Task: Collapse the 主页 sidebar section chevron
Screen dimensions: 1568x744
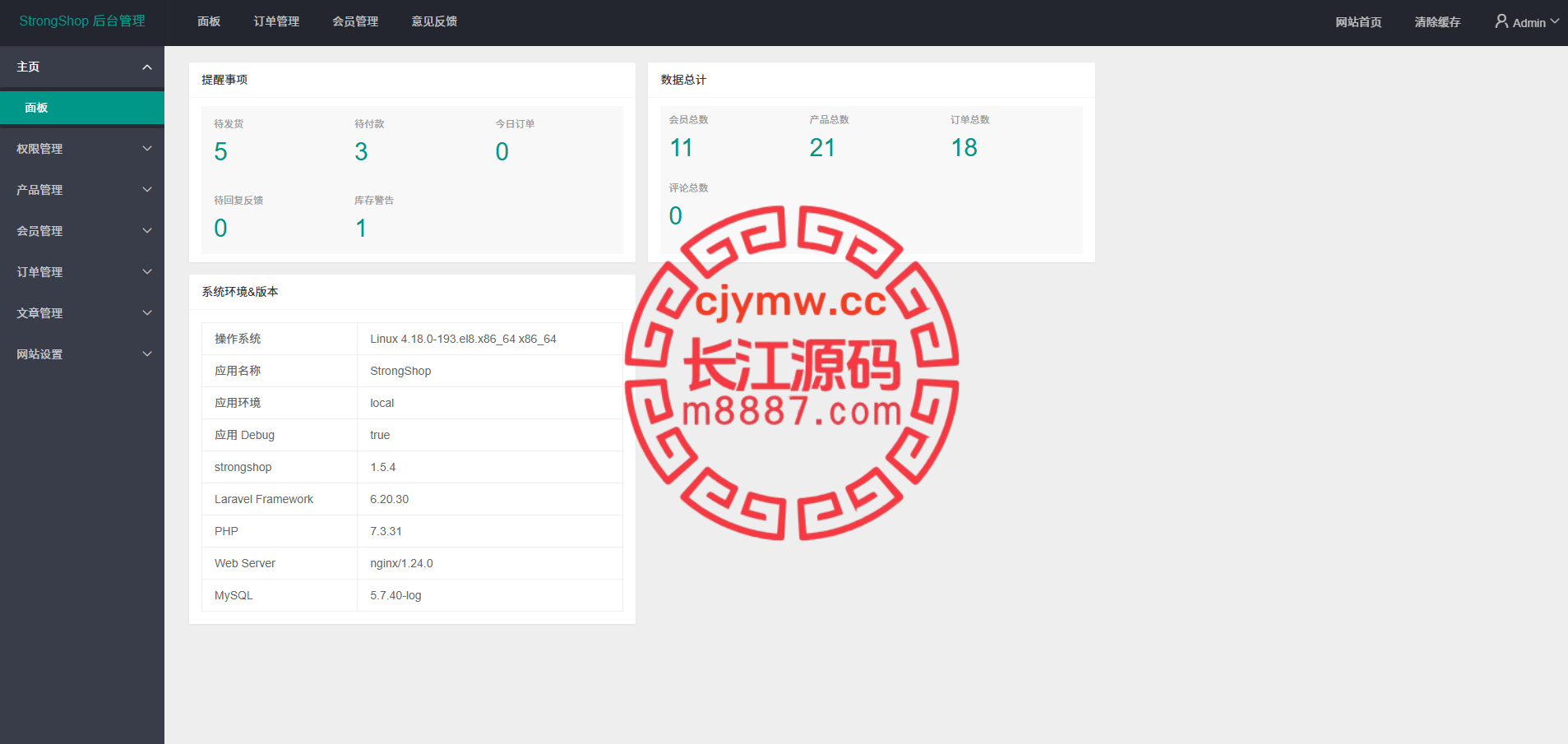Action: click(147, 67)
